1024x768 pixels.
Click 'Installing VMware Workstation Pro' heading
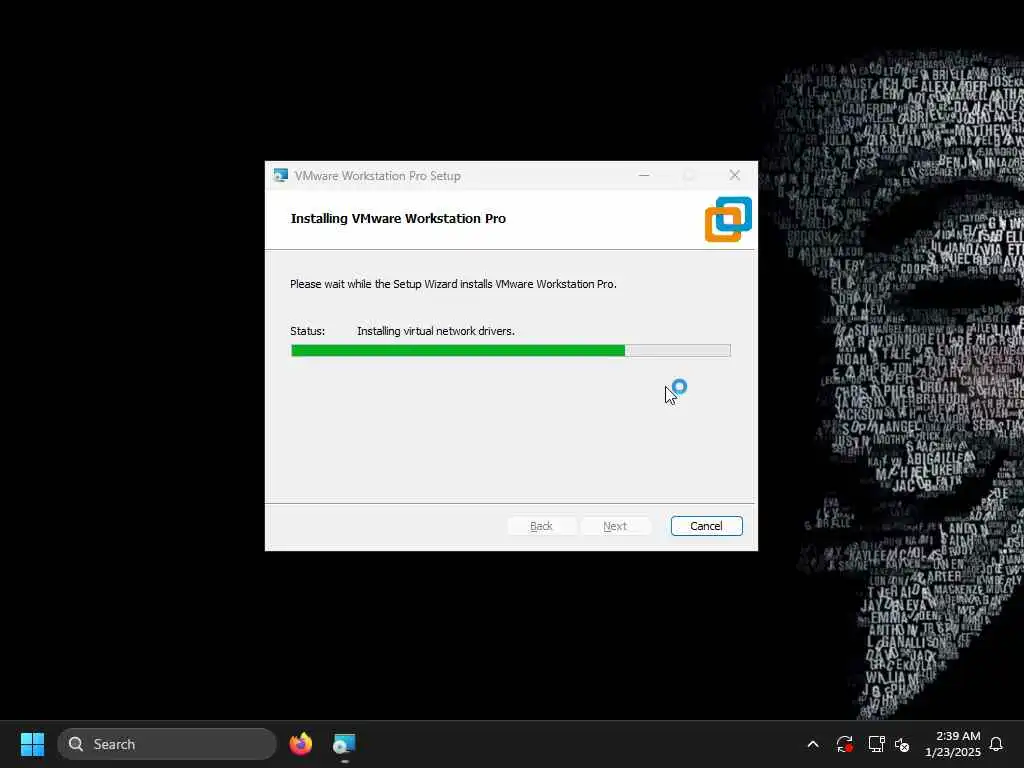(x=398, y=219)
